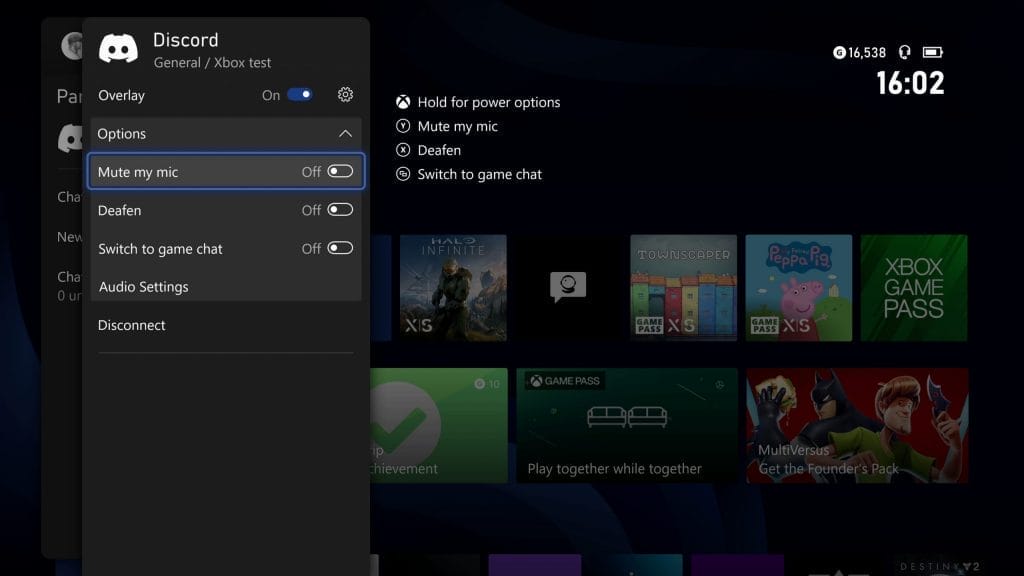Turn on the Deafen toggle
This screenshot has height=576, width=1024.
tap(340, 210)
